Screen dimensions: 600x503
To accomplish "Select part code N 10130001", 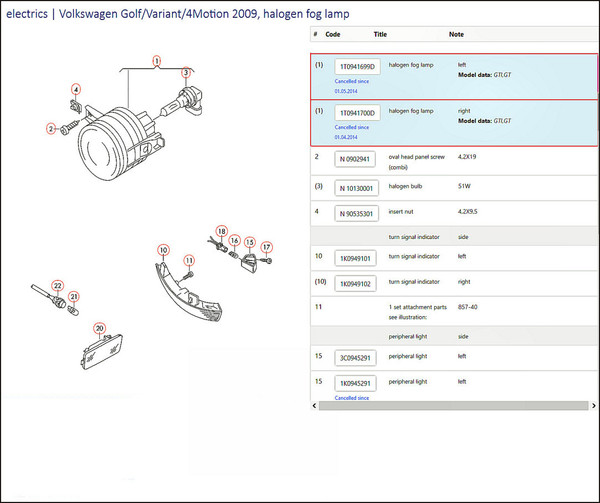I will tap(356, 187).
